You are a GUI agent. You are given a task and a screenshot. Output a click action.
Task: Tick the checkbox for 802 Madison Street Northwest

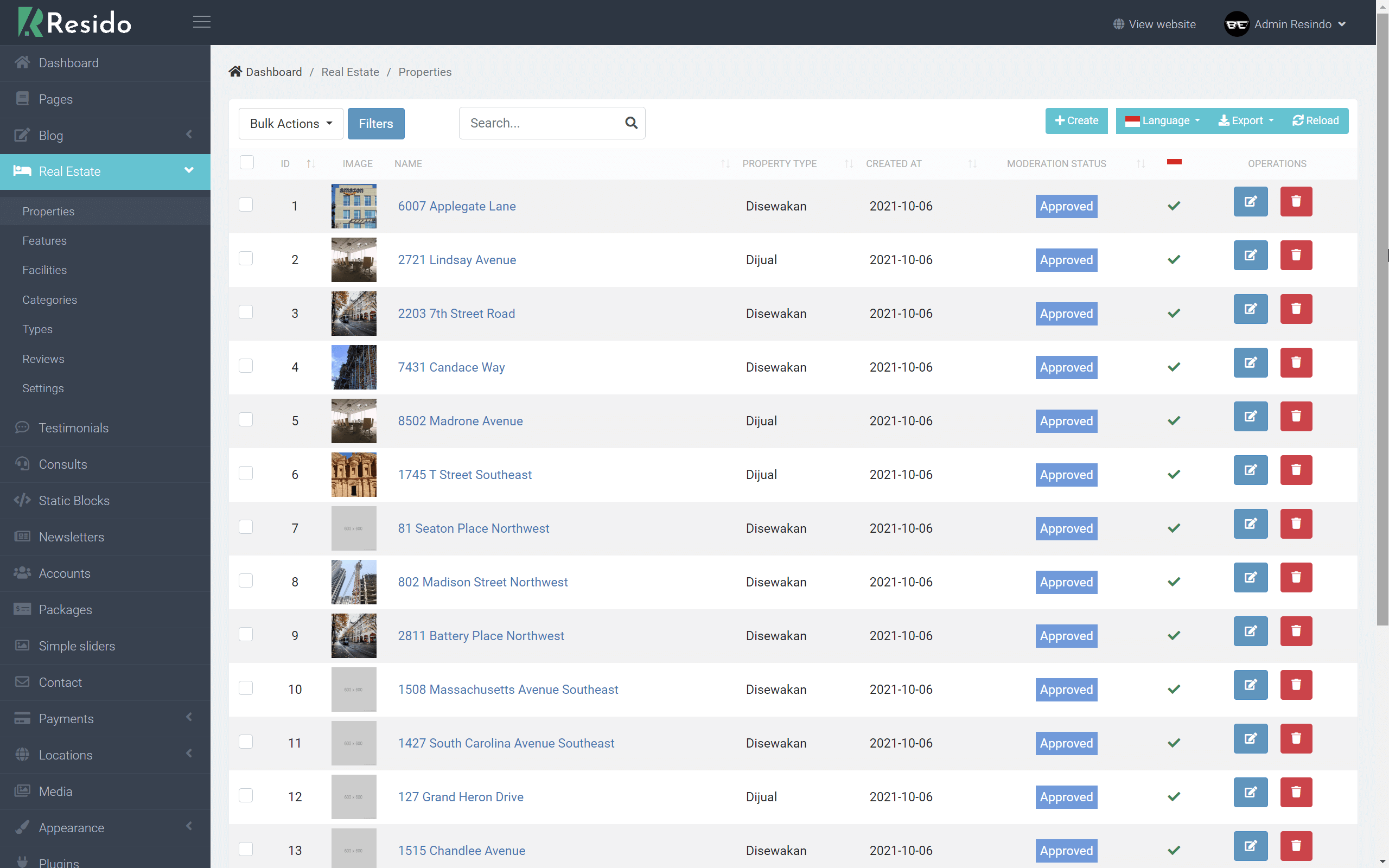(x=246, y=581)
